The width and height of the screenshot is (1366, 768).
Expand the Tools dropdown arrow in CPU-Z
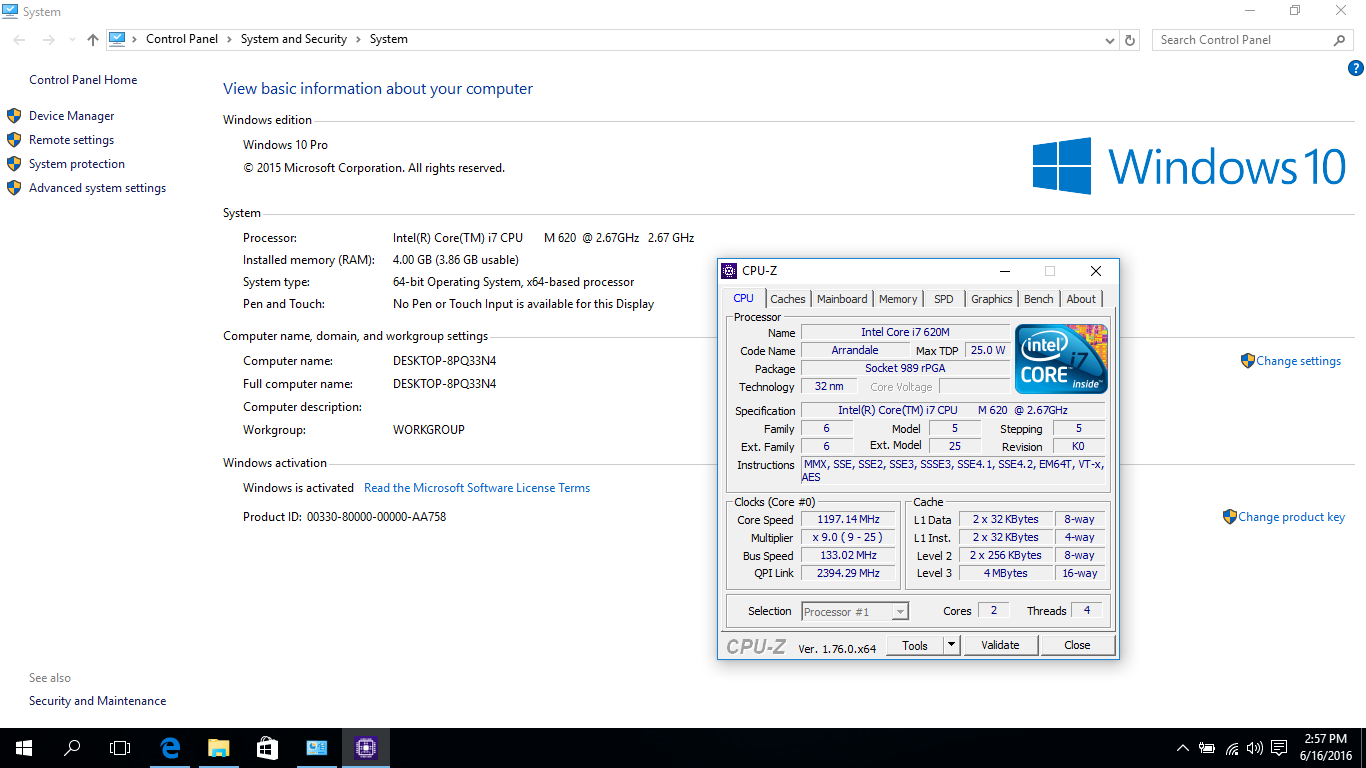point(952,645)
